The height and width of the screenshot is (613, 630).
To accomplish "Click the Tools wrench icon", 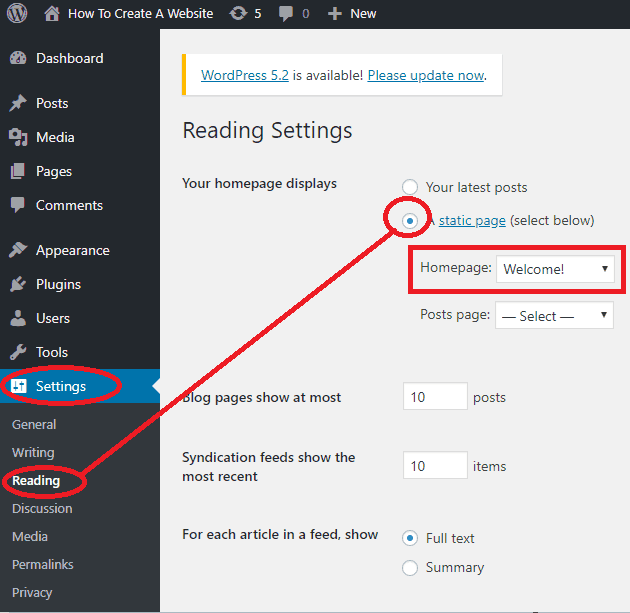I will (18, 352).
